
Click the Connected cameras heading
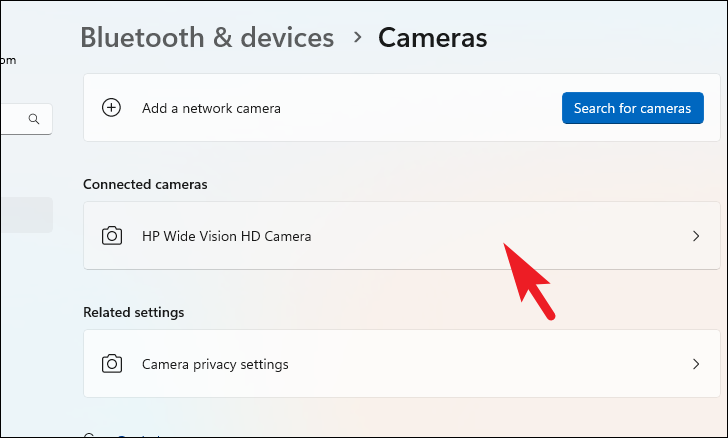(x=145, y=184)
